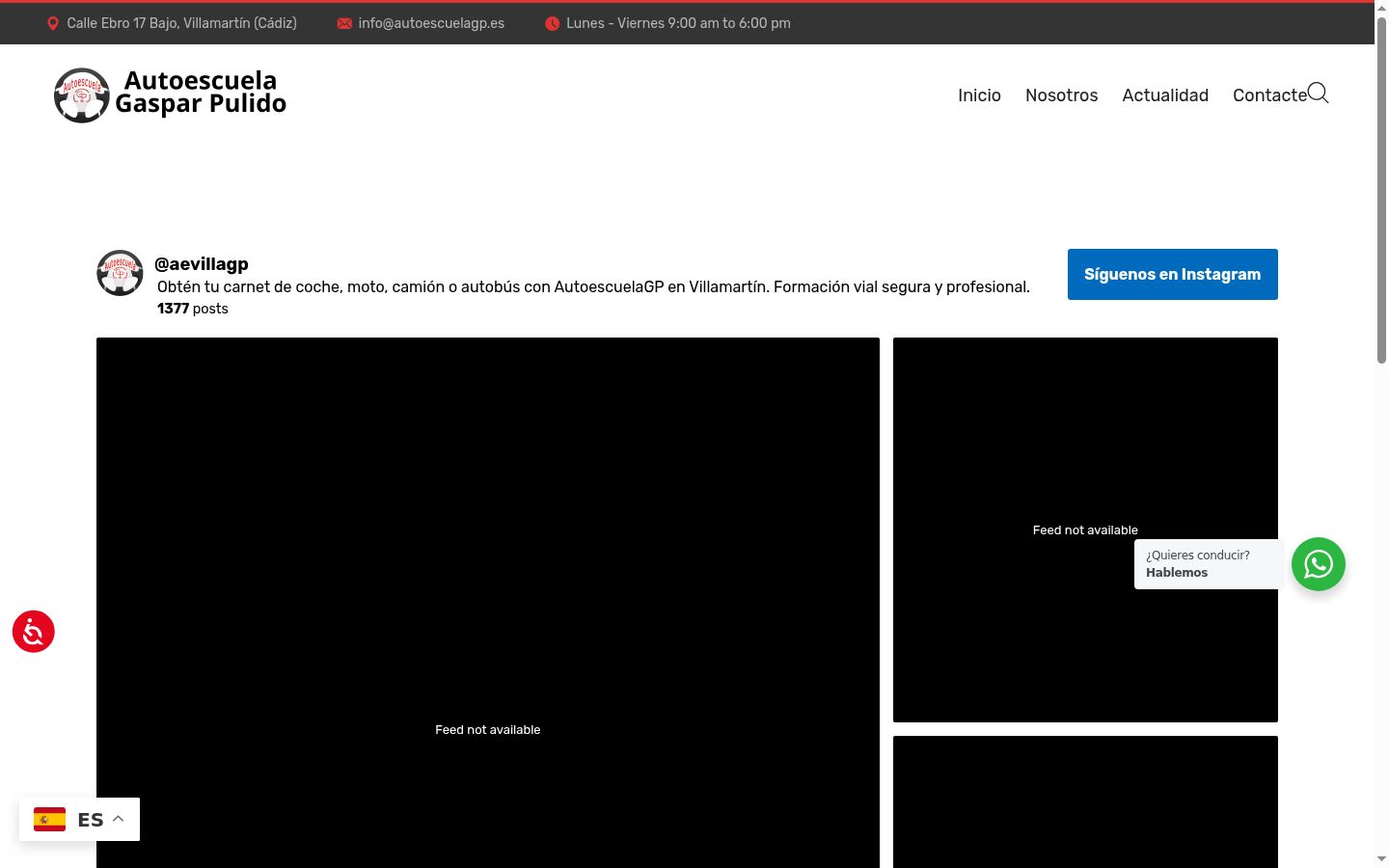Open the search magnifier icon
Screen dimensions: 1389x868
(x=1318, y=94)
